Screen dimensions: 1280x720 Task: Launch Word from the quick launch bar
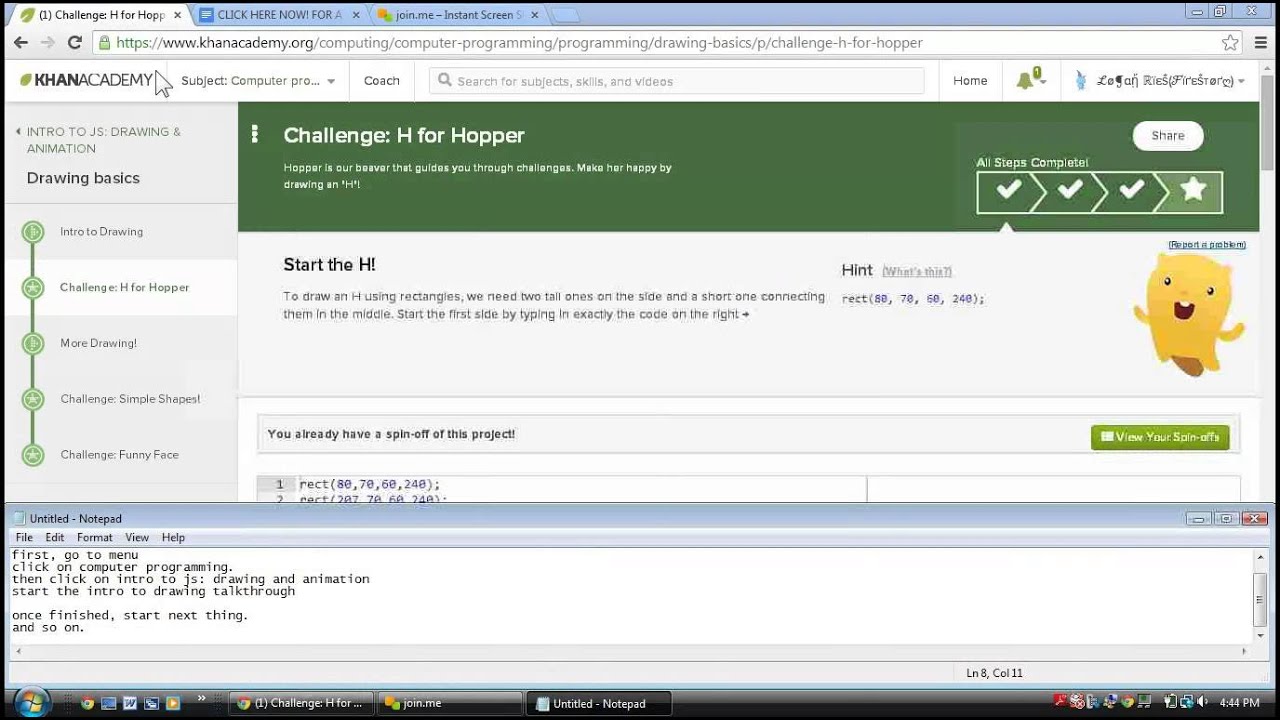tap(130, 703)
